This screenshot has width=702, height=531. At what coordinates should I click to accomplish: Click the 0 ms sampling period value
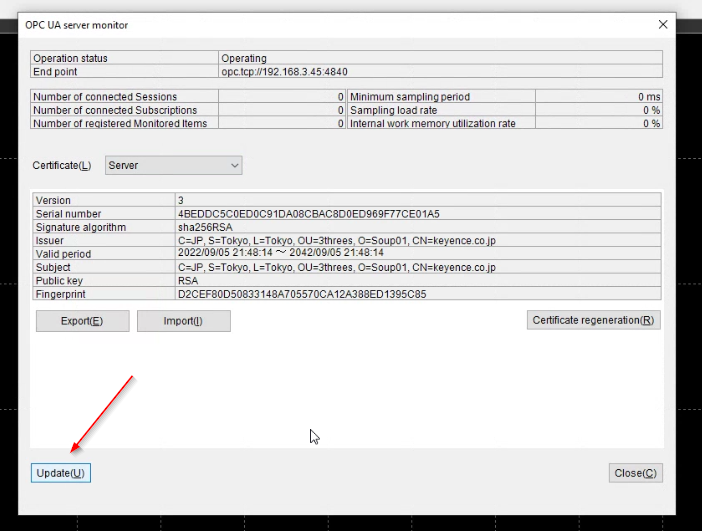pos(599,97)
